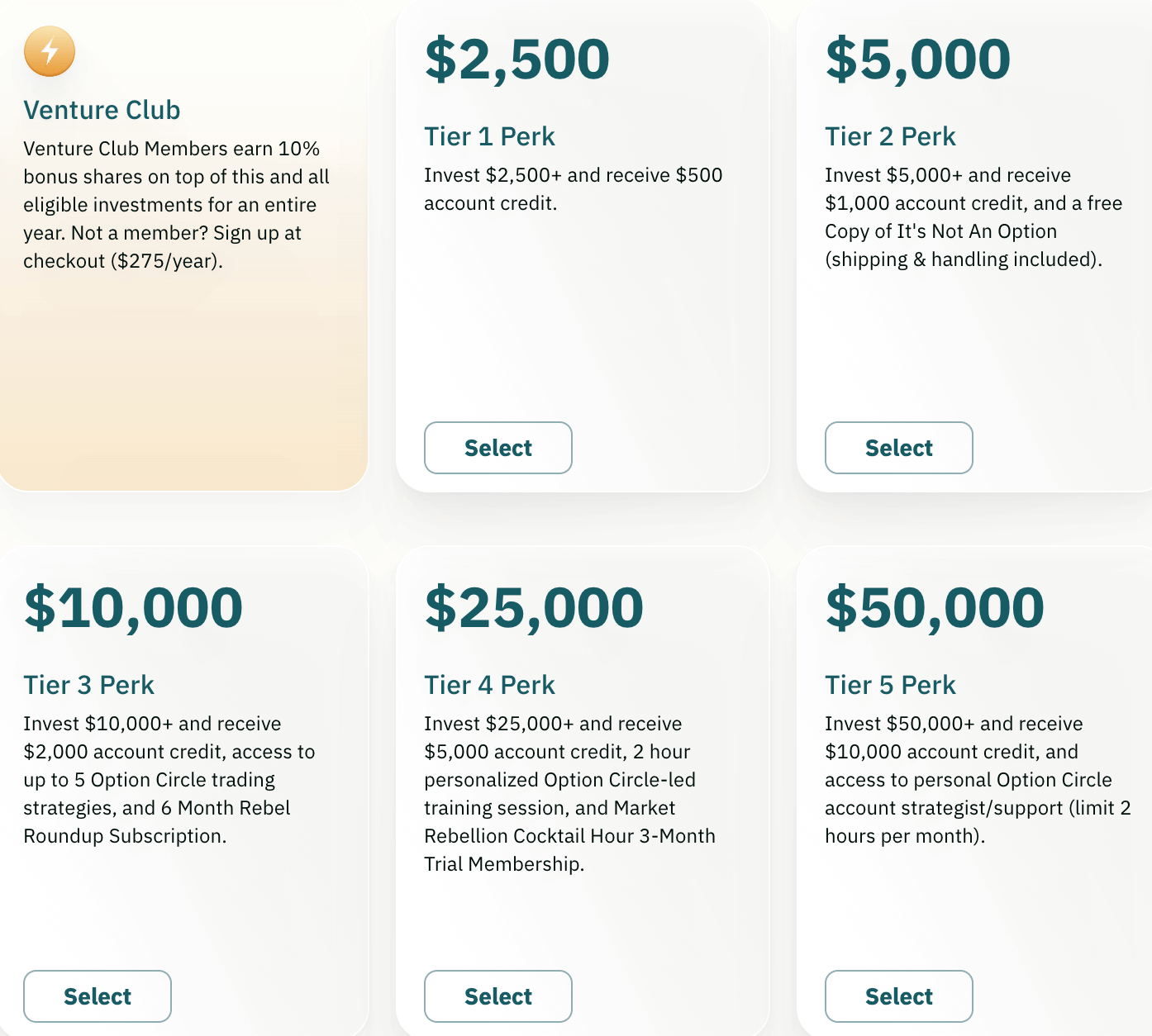Image resolution: width=1152 pixels, height=1036 pixels.
Task: Click the Tier 2 description mentioning It's Not An Option
Action: click(973, 217)
